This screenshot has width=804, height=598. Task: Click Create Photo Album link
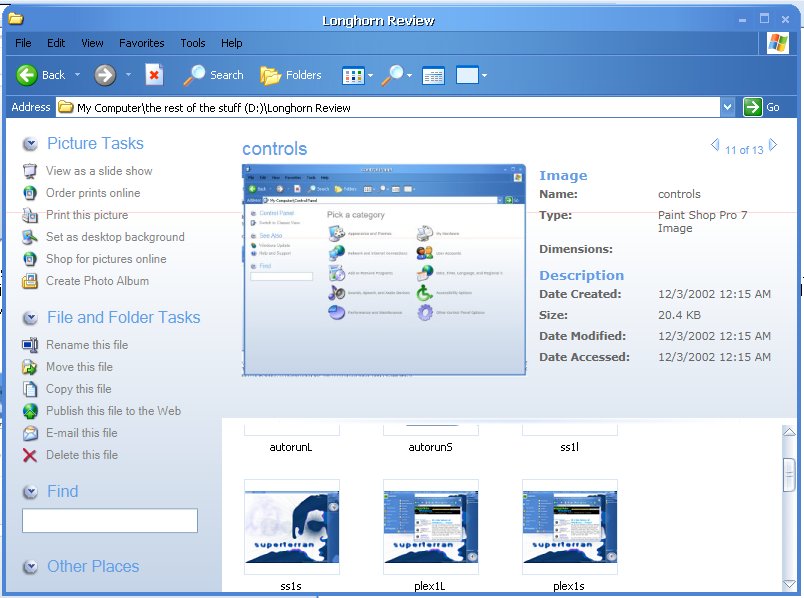(97, 281)
